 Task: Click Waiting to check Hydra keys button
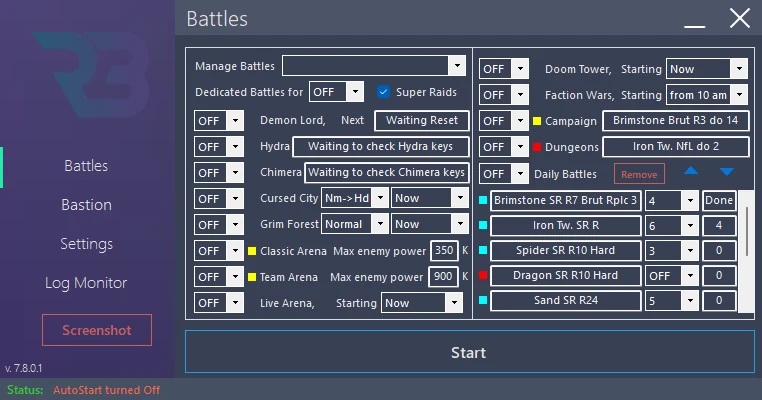click(381, 147)
